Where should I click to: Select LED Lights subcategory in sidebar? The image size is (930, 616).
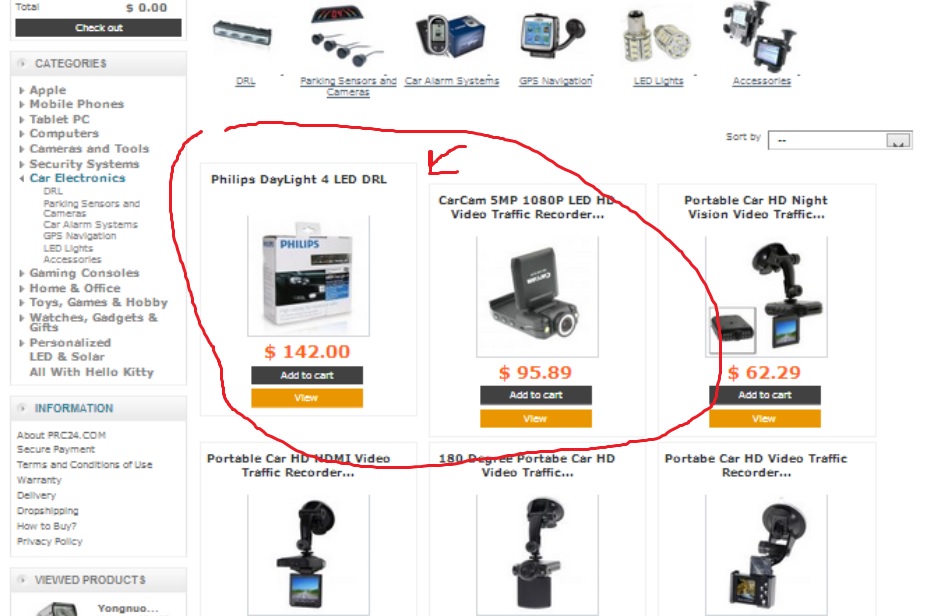(x=68, y=248)
